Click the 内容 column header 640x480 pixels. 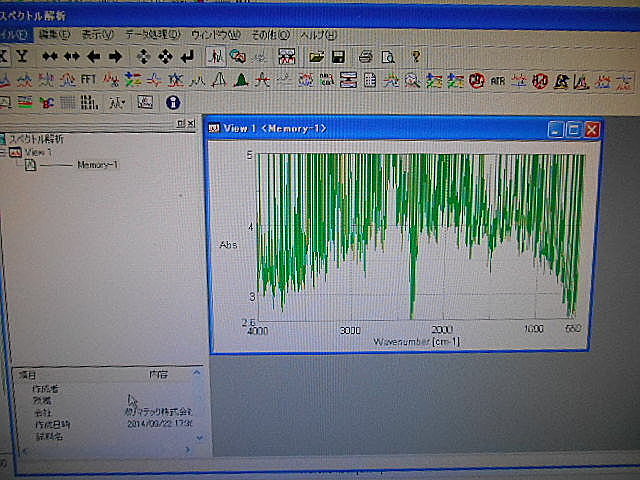[158, 374]
